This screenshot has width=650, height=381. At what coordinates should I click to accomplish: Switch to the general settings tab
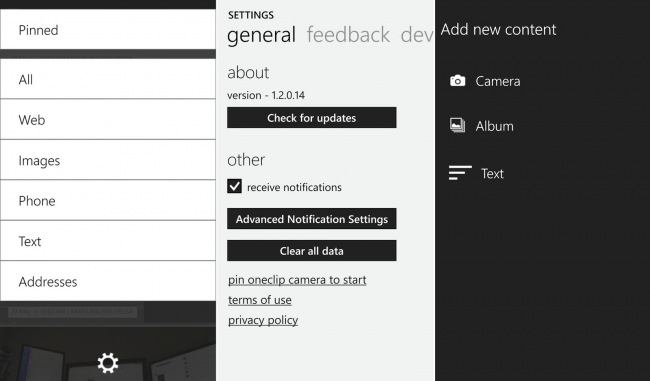[x=262, y=36]
